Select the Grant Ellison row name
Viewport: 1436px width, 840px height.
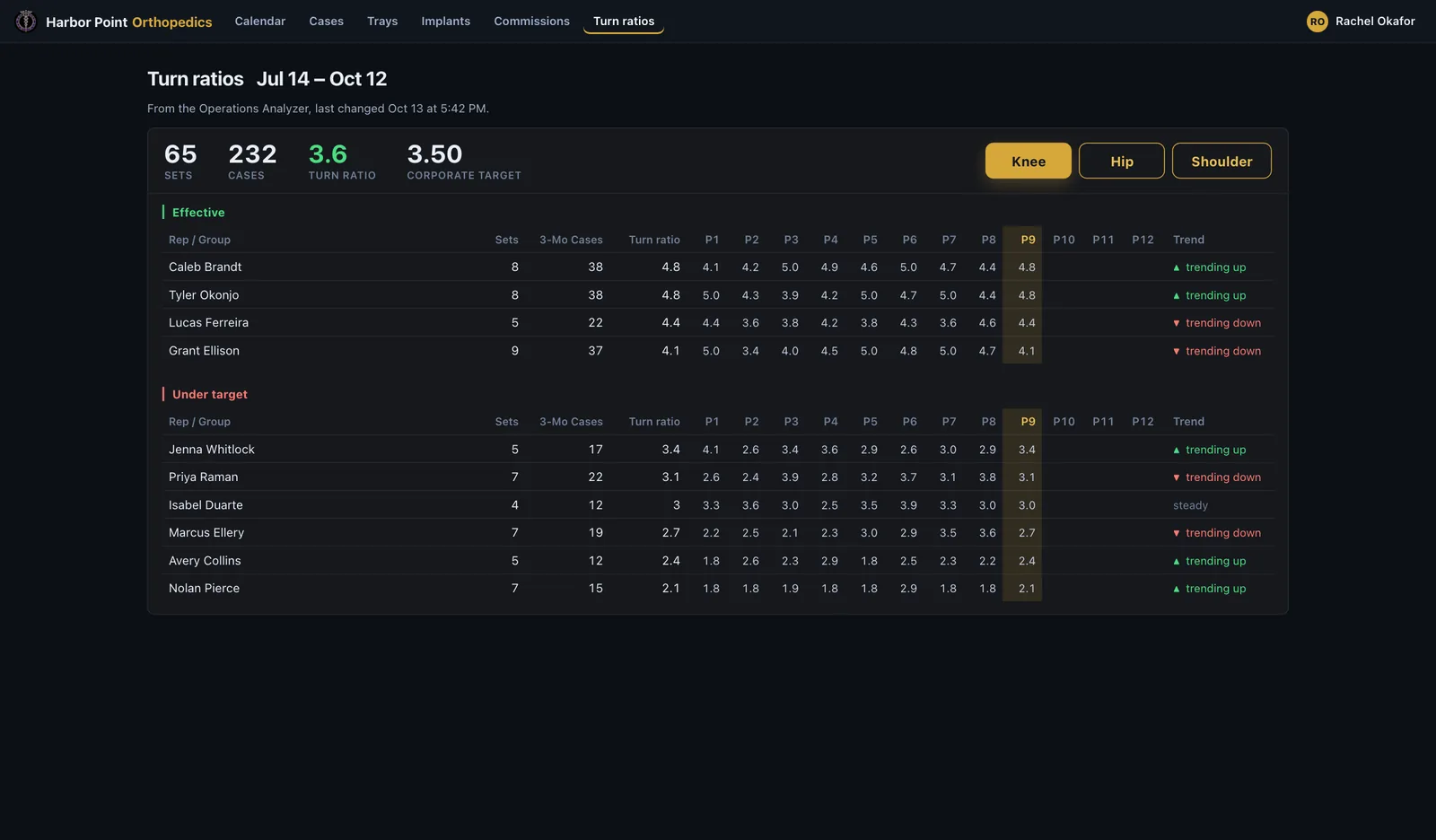click(x=204, y=351)
